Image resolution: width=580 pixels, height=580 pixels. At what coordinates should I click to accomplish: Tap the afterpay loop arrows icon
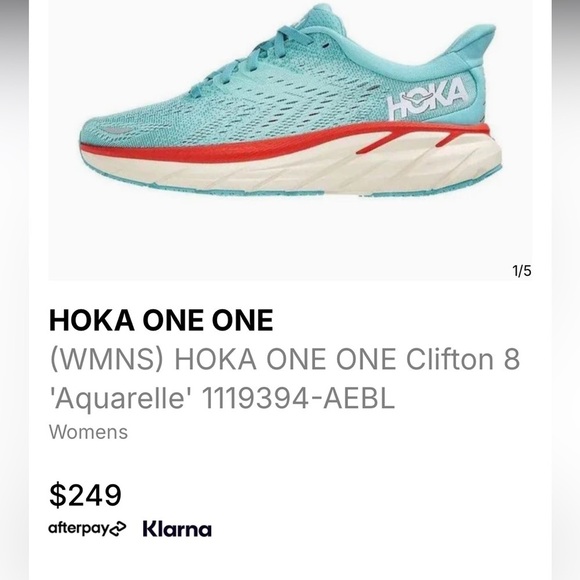click(x=116, y=528)
